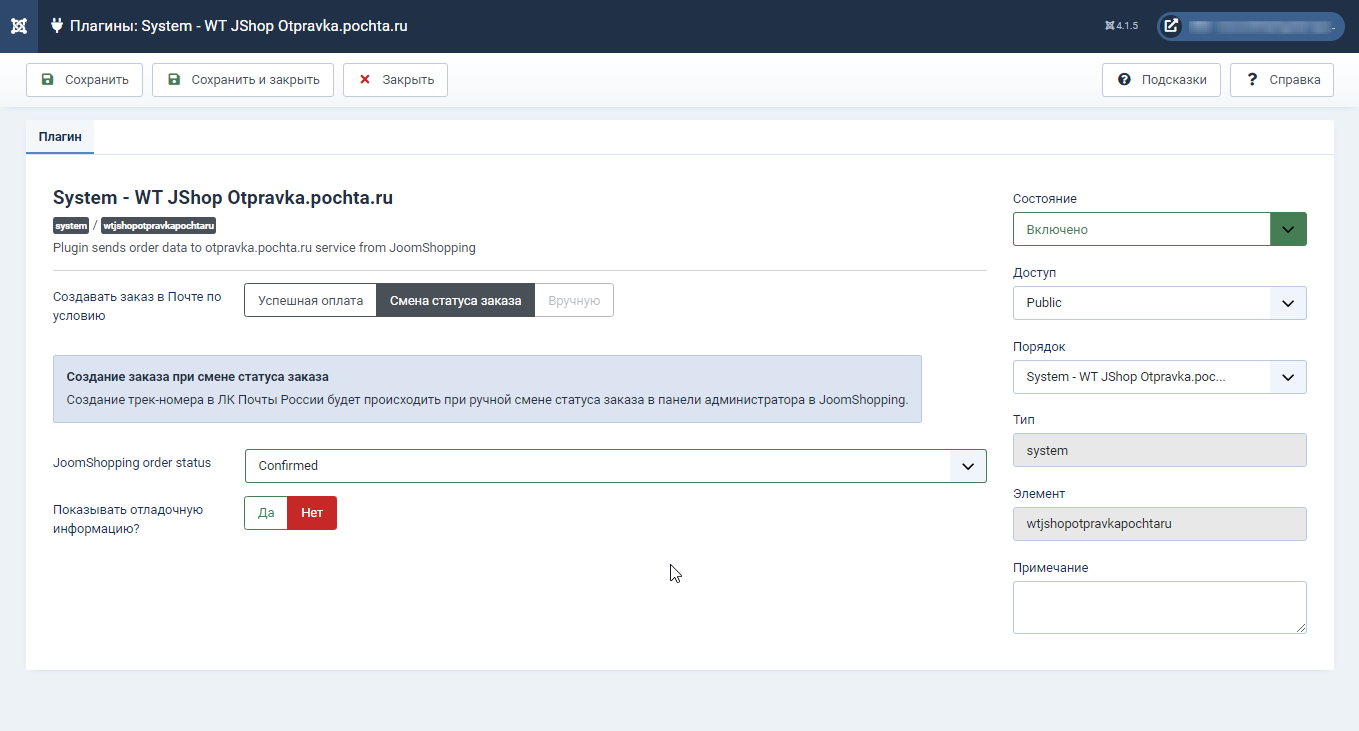Click into the Примечание text area
The height and width of the screenshot is (731, 1359).
coord(1159,607)
